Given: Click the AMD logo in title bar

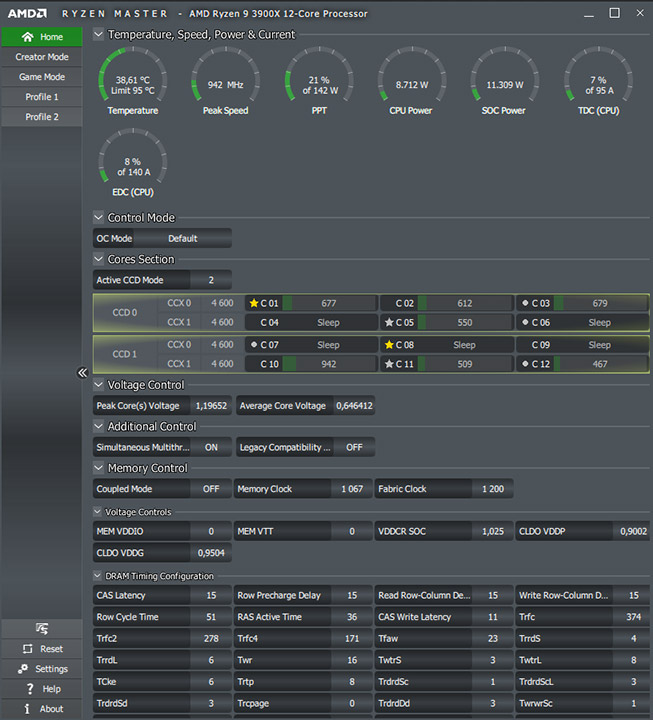Looking at the screenshot, I should click(27, 13).
